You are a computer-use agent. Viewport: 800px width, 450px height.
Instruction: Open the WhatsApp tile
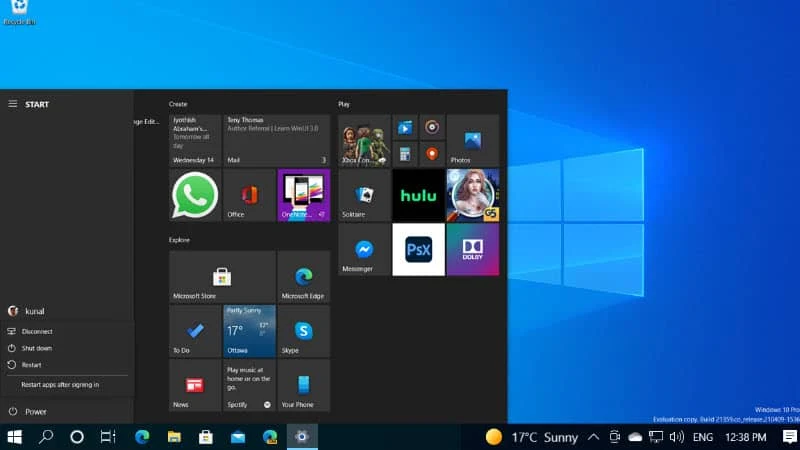195,195
